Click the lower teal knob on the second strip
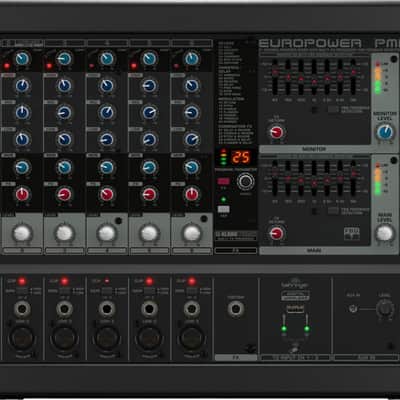Image resolution: width=400 pixels, height=400 pixels. pos(64,167)
